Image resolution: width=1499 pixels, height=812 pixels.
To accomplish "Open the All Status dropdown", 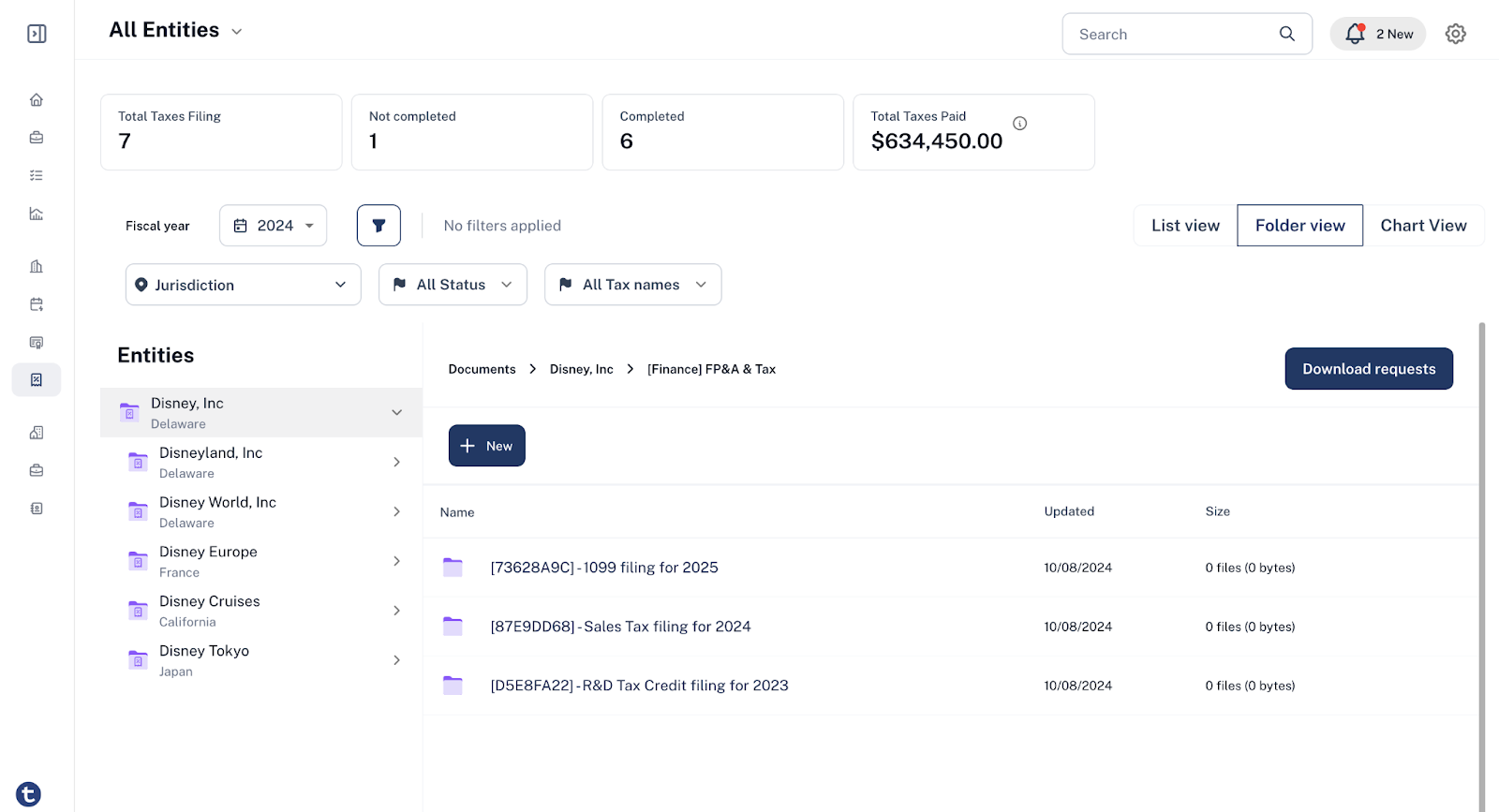I will pyautogui.click(x=453, y=285).
